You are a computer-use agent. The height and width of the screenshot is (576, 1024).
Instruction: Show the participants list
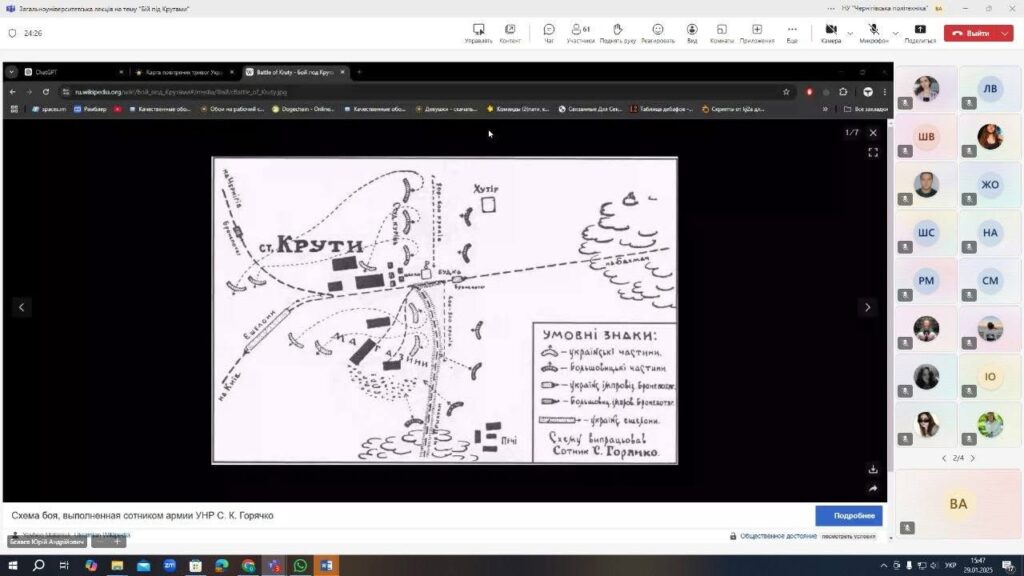[579, 33]
